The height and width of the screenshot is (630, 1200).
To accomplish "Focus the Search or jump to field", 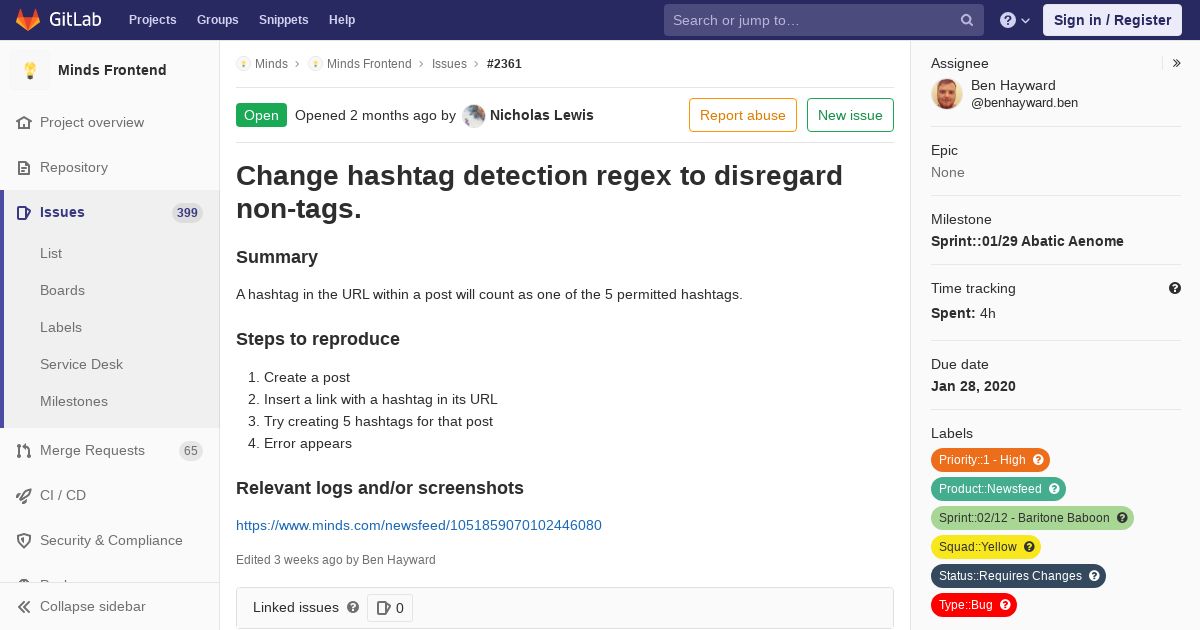I will [x=824, y=20].
